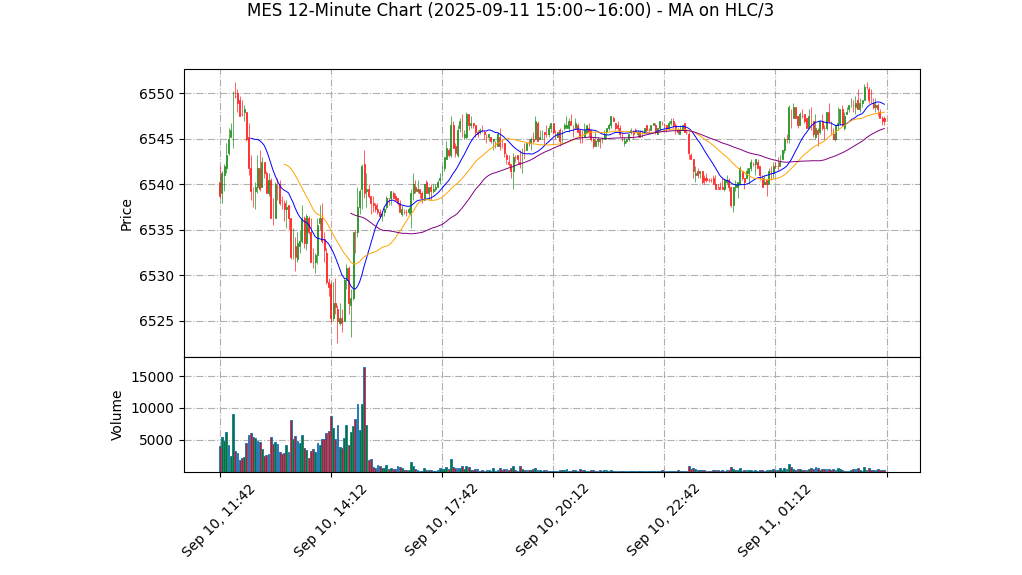The width and height of the screenshot is (1022, 575).
Task: Click the 6545 price axis label
Action: point(156,140)
